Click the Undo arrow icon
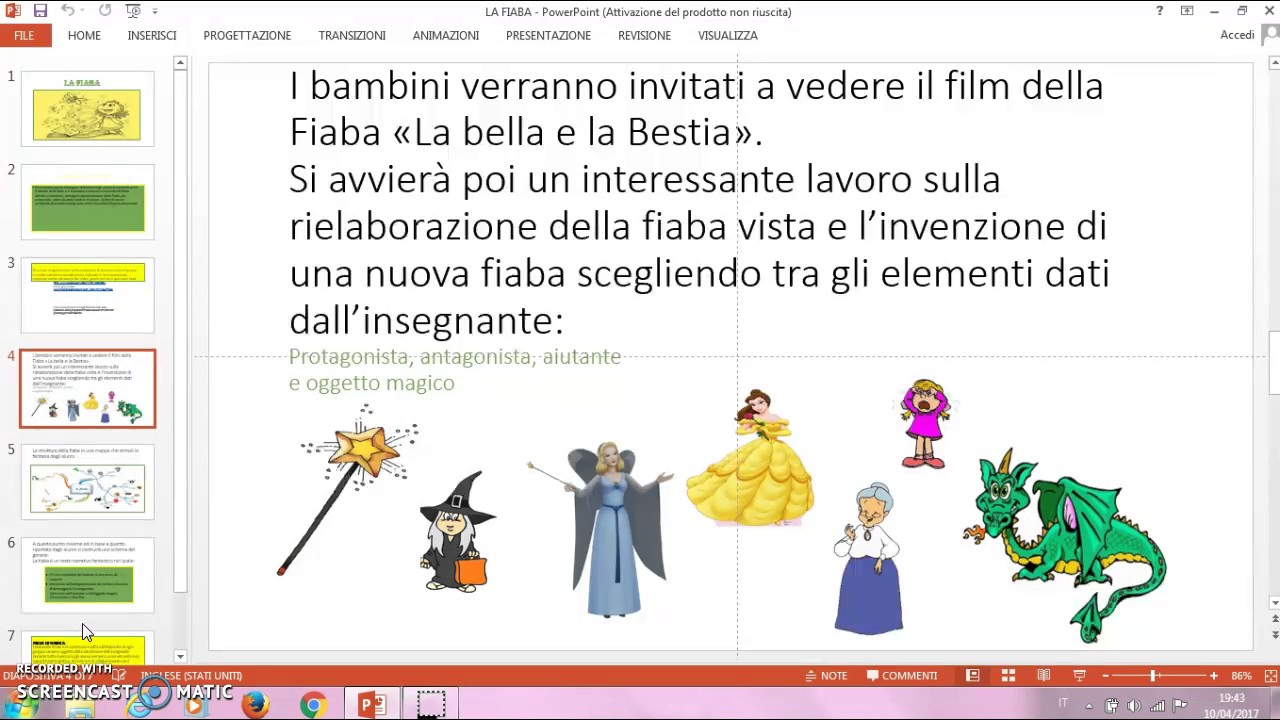 (x=67, y=11)
